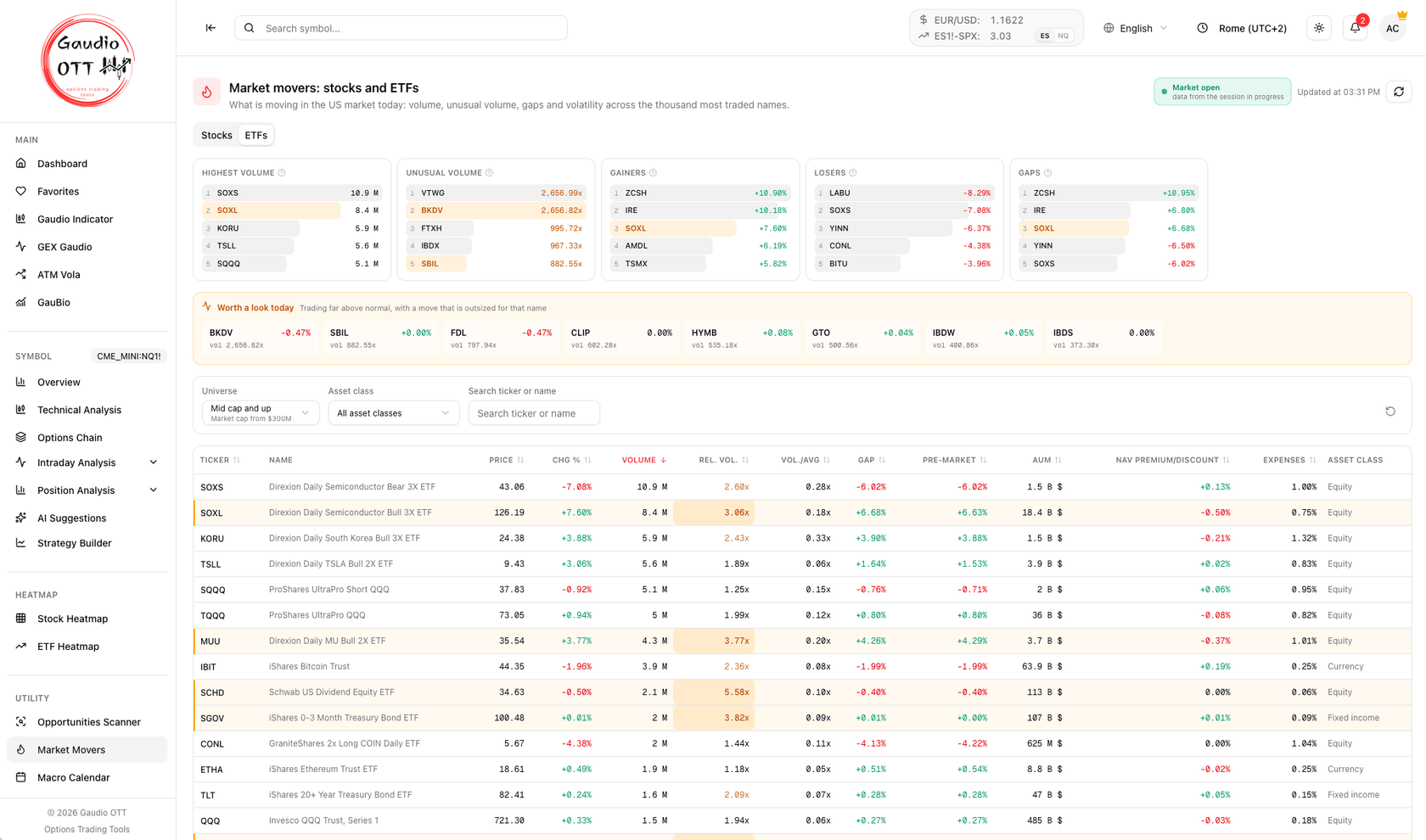
Task: Expand Position Analysis submenu
Action: [87, 490]
